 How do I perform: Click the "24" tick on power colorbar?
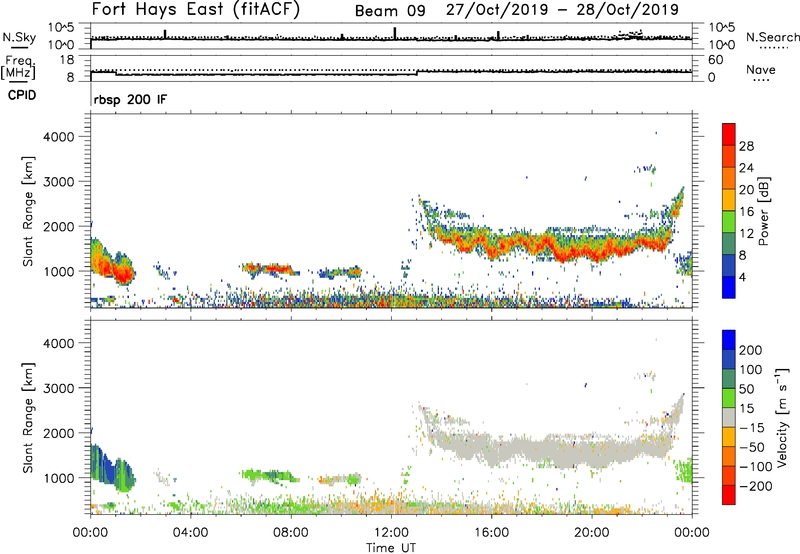(x=746, y=168)
